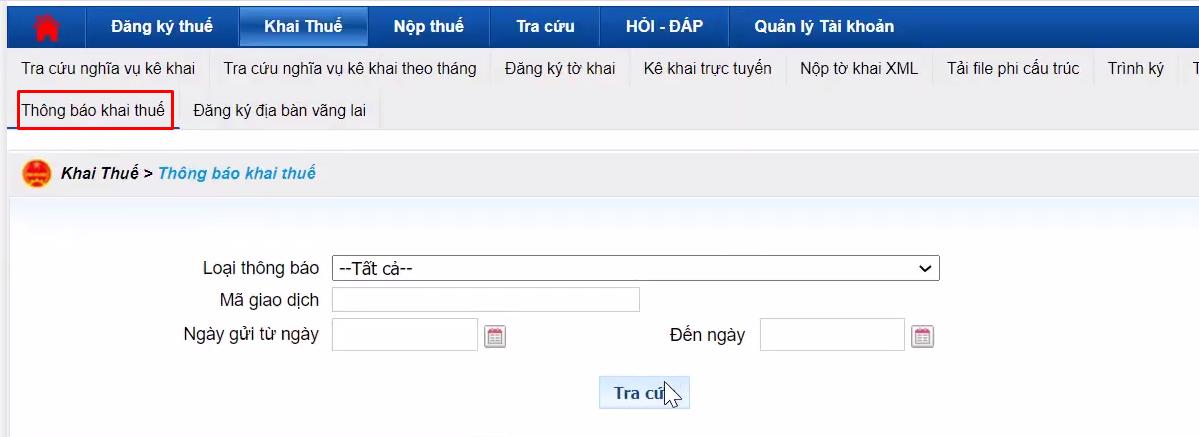Image resolution: width=1199 pixels, height=437 pixels.
Task: Go to Trình ký tab
Action: coord(1136,69)
